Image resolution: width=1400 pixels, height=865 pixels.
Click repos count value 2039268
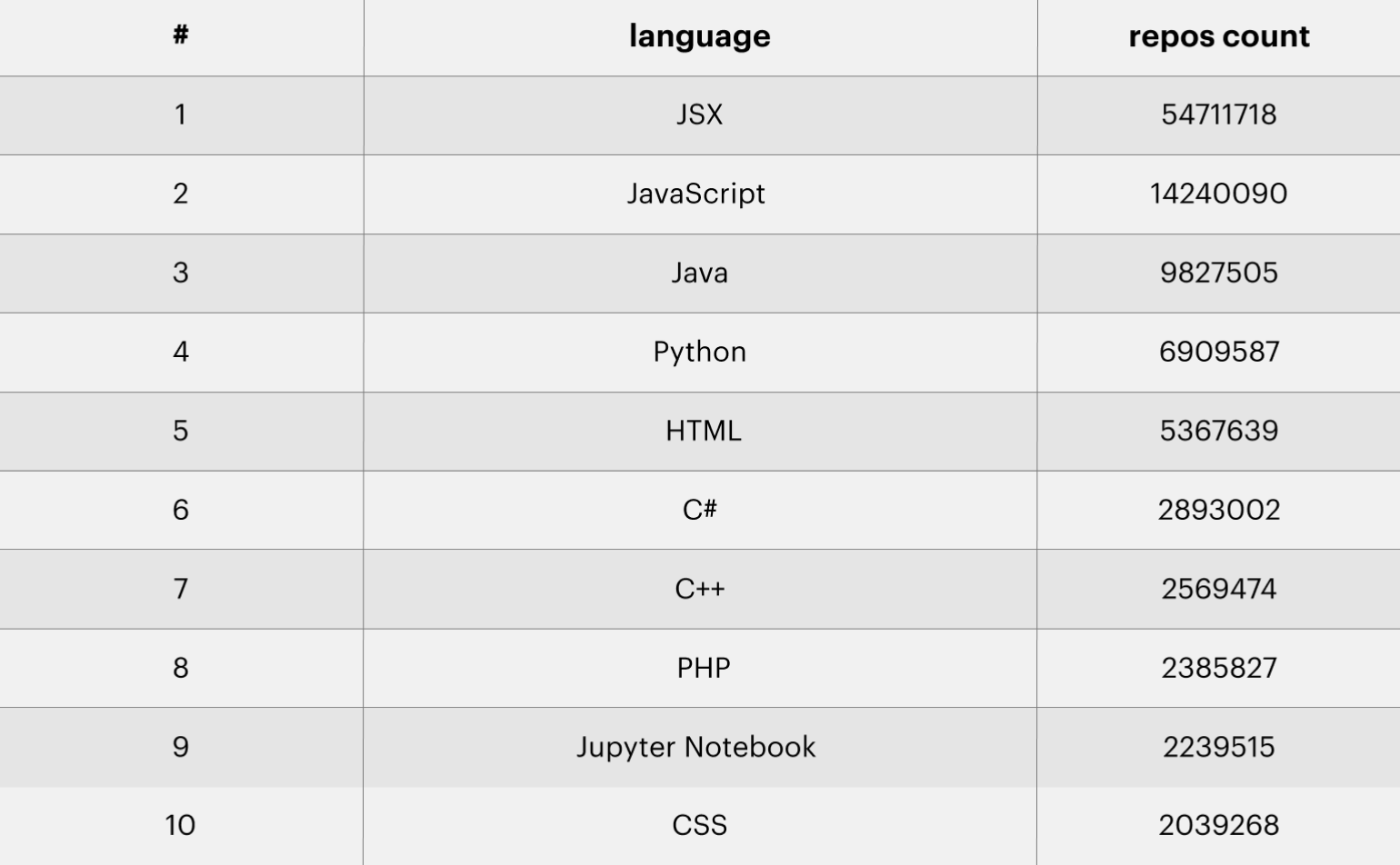[1218, 825]
